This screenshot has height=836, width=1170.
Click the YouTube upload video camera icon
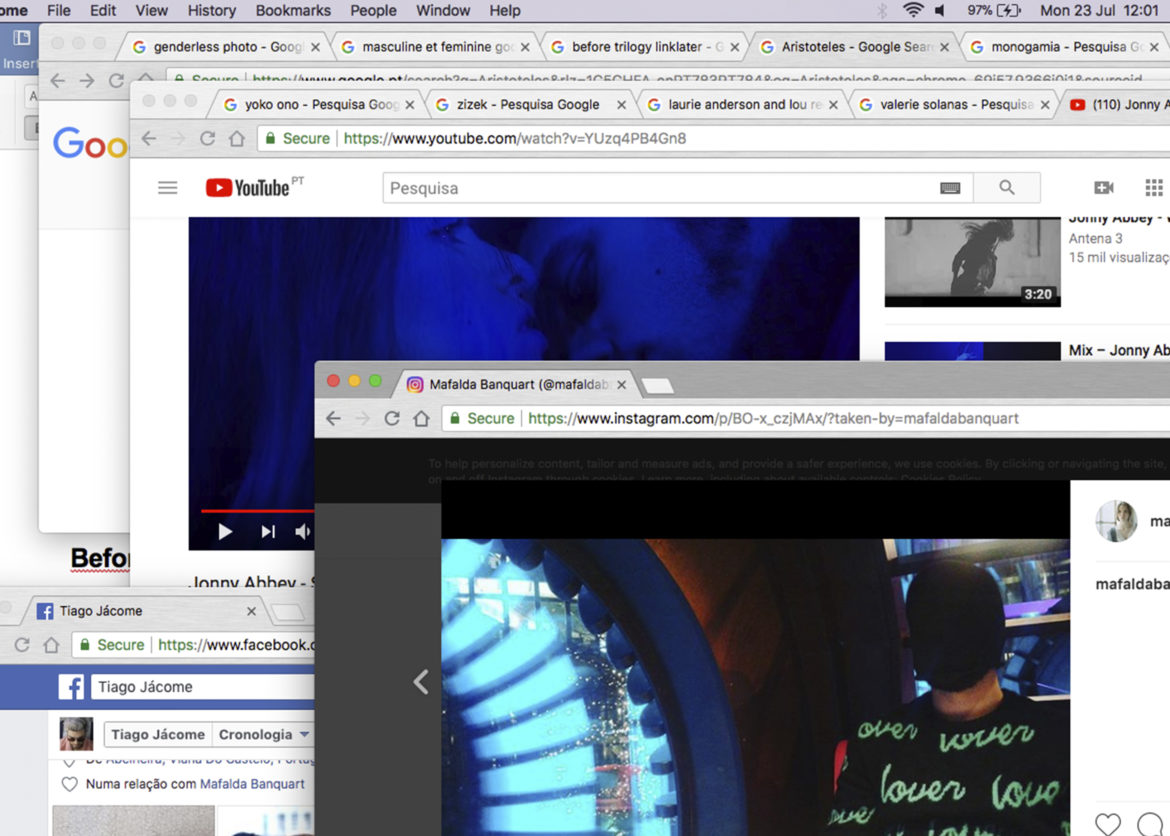click(1103, 188)
